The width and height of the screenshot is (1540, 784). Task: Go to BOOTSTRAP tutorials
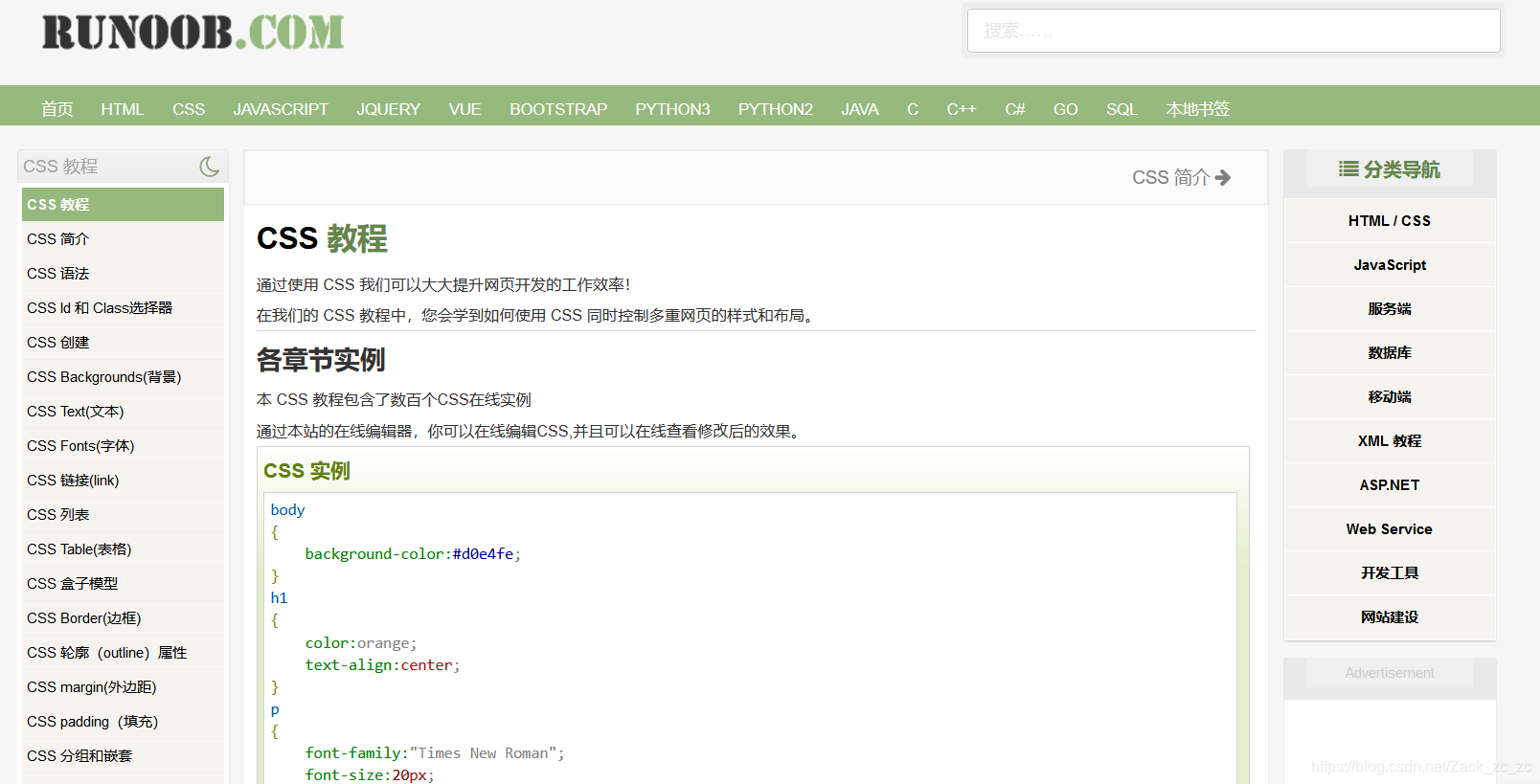coord(558,109)
